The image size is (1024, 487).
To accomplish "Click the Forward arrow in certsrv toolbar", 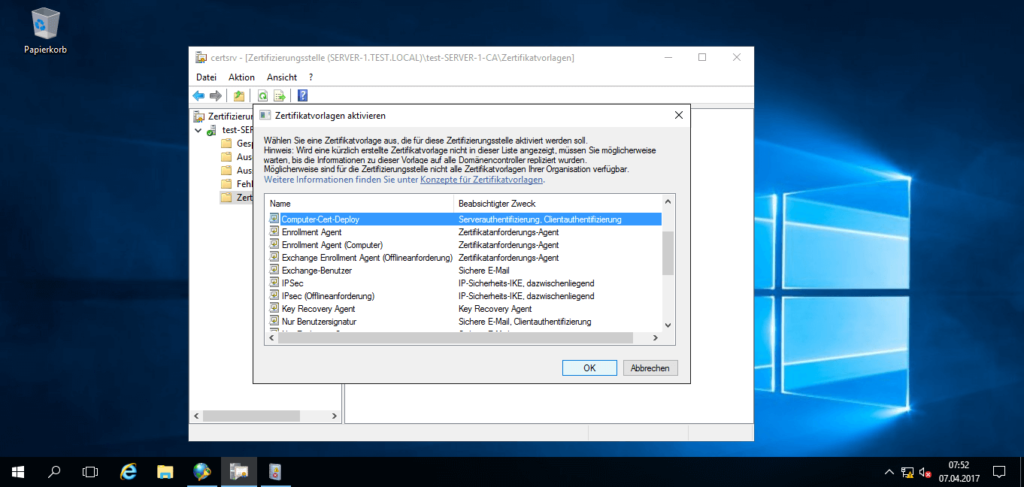I will click(x=215, y=96).
